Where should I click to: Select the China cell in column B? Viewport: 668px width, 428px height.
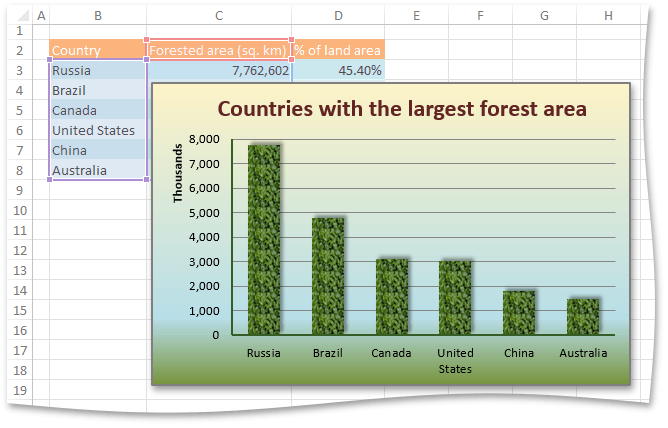click(98, 150)
